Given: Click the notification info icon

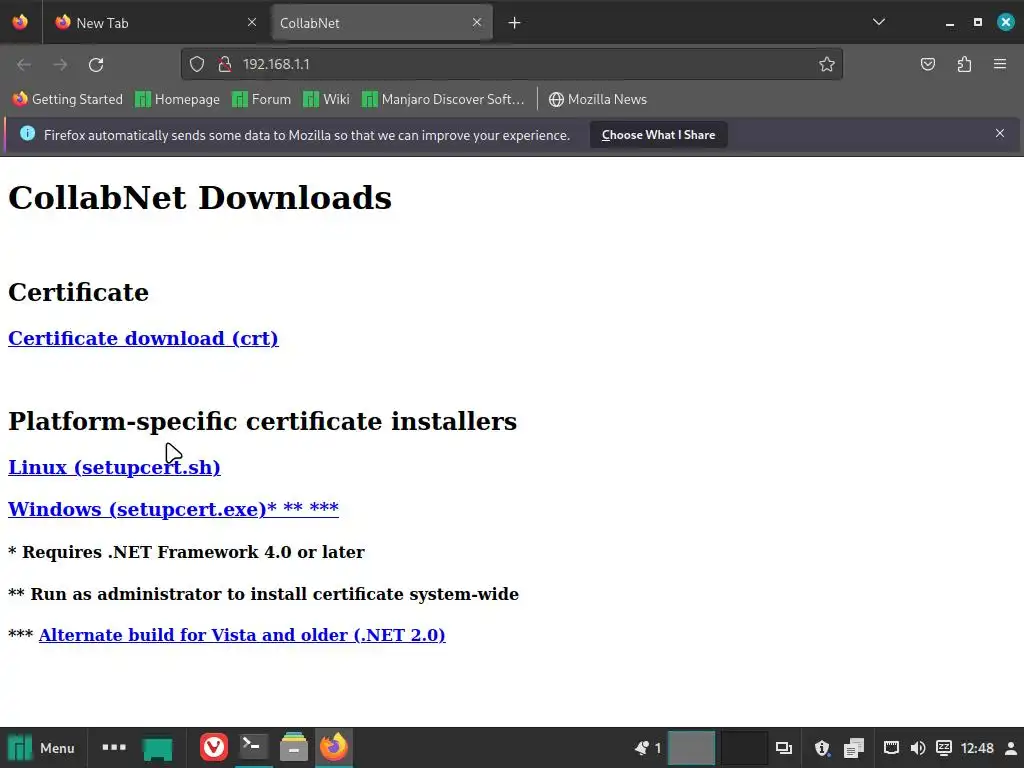Looking at the screenshot, I should coord(27,134).
